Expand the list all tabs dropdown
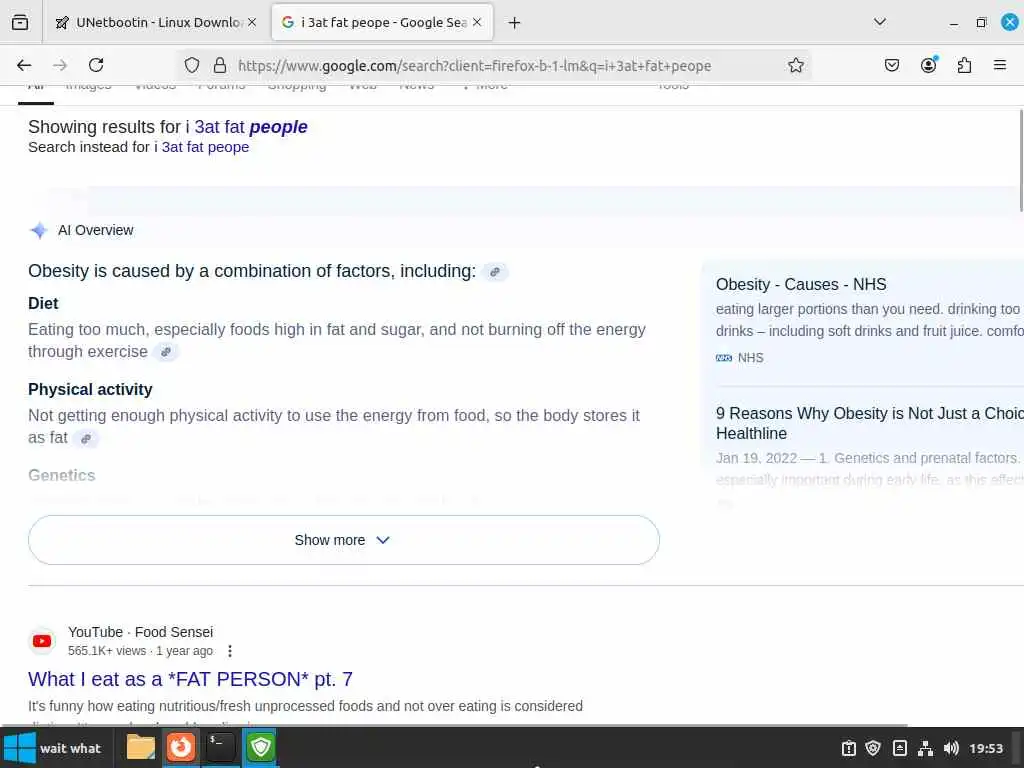The width and height of the screenshot is (1024, 768). [x=880, y=22]
